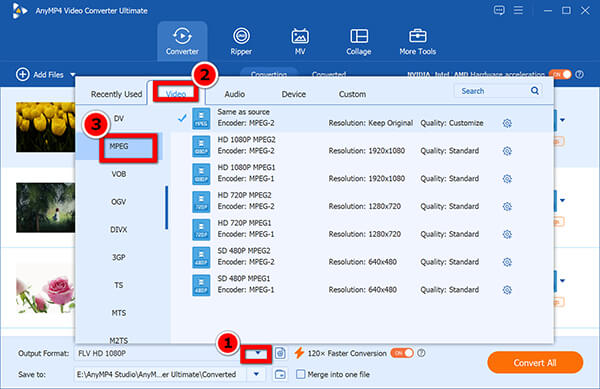
Task: Expand format dropdown beside roses video
Action: (x=562, y=281)
